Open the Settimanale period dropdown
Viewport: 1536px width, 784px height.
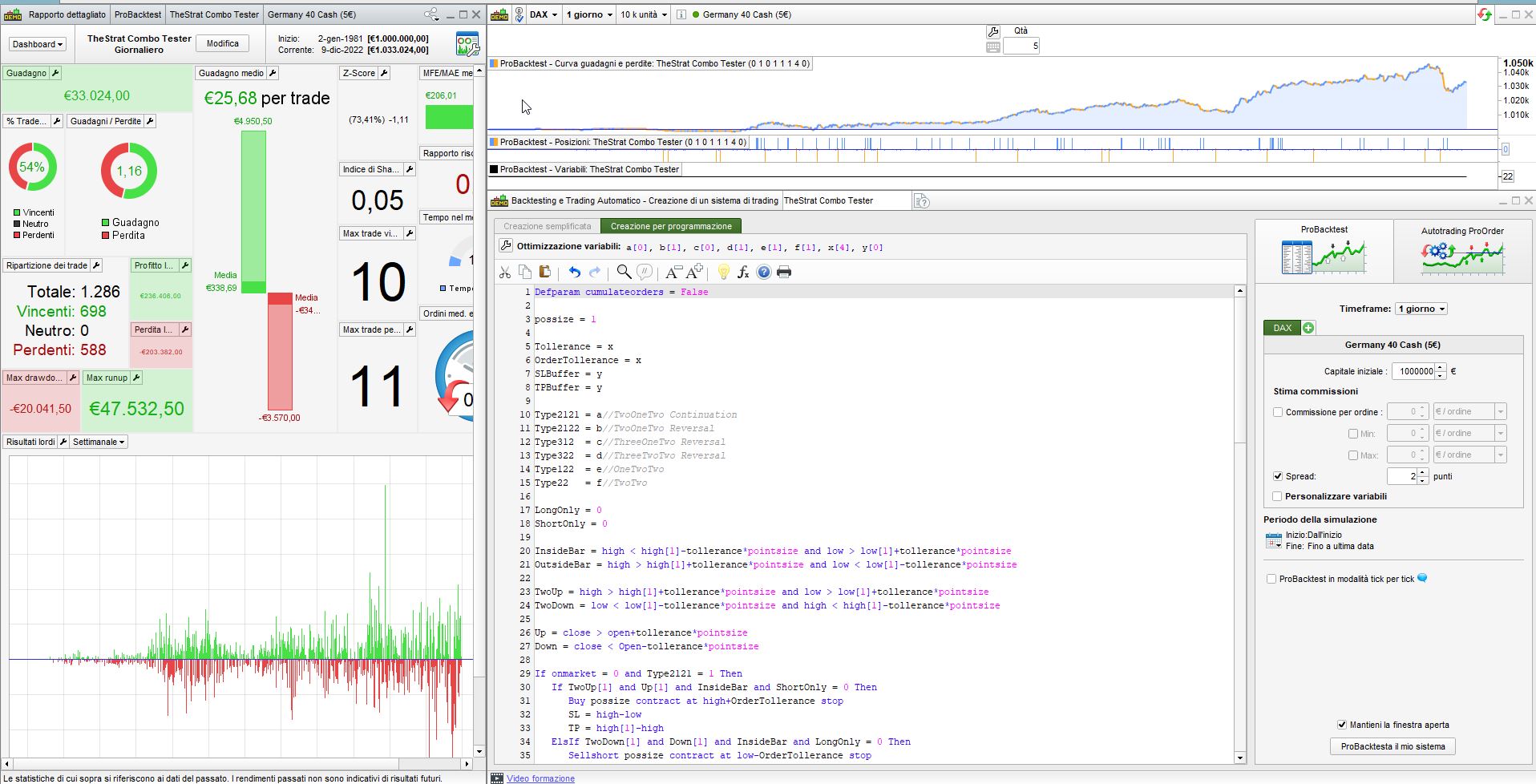(99, 442)
